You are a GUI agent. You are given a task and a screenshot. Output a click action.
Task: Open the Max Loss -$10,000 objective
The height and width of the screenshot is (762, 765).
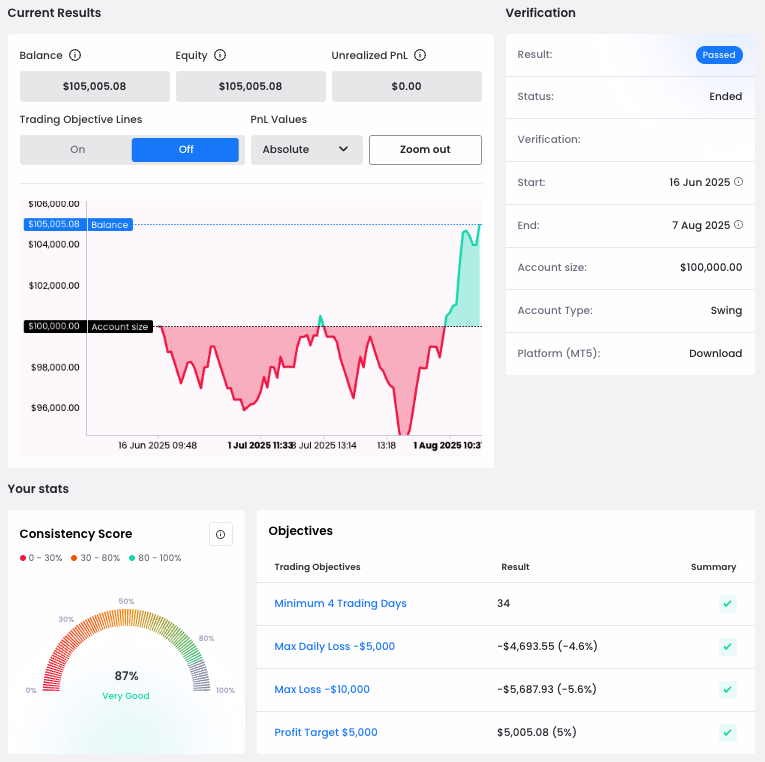tap(322, 689)
